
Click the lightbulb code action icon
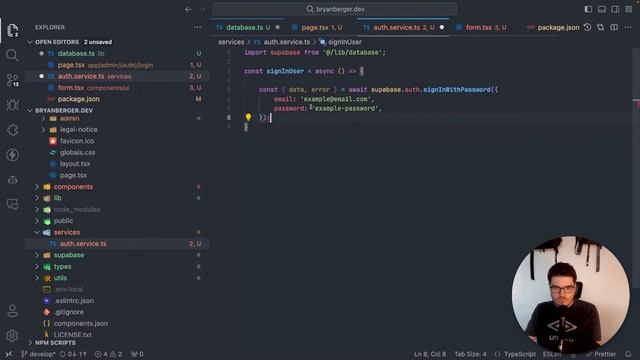(248, 118)
